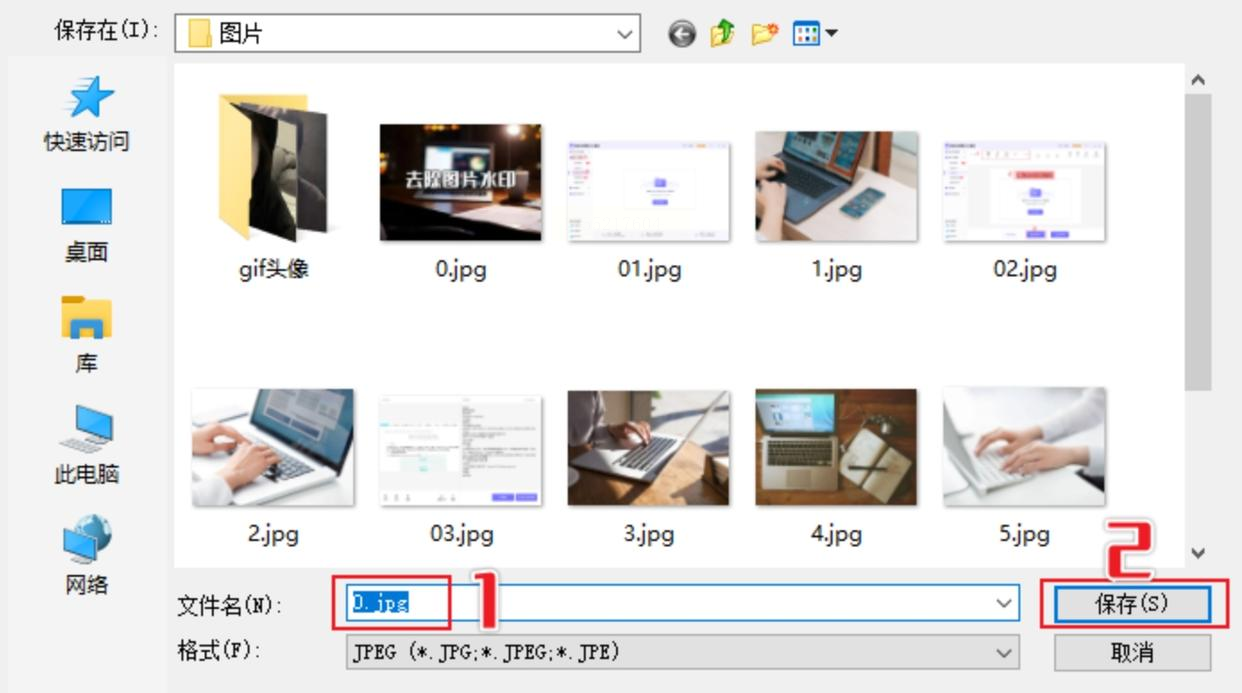Select the 2.jpg thumbnail
The height and width of the screenshot is (693, 1242).
pyautogui.click(x=273, y=447)
